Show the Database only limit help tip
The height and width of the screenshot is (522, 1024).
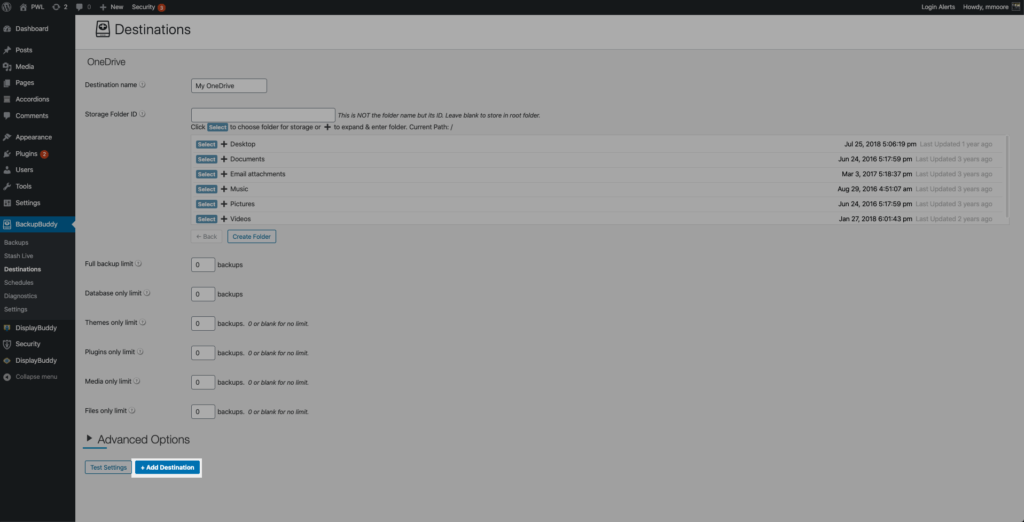pos(147,293)
